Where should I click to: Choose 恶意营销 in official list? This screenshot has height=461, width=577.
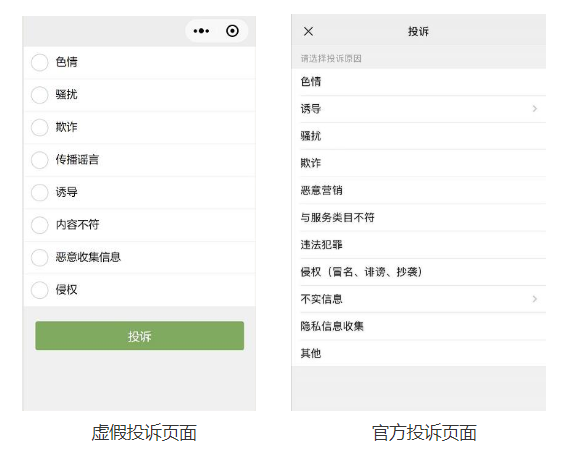click(x=418, y=190)
